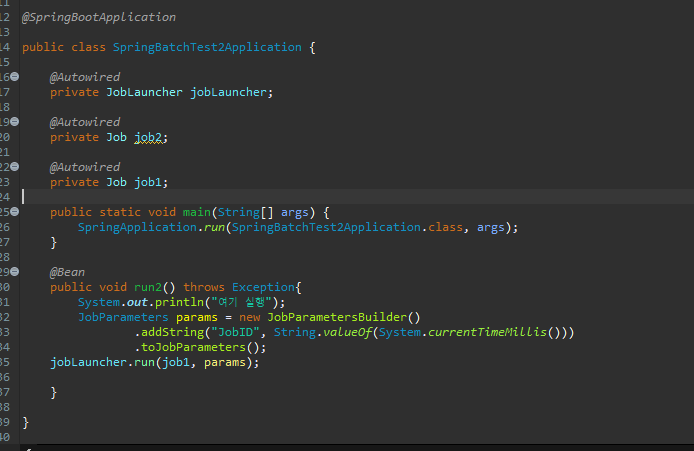Click the jobLauncher field name on line 17
Screen dimensions: 694x451
[228, 92]
